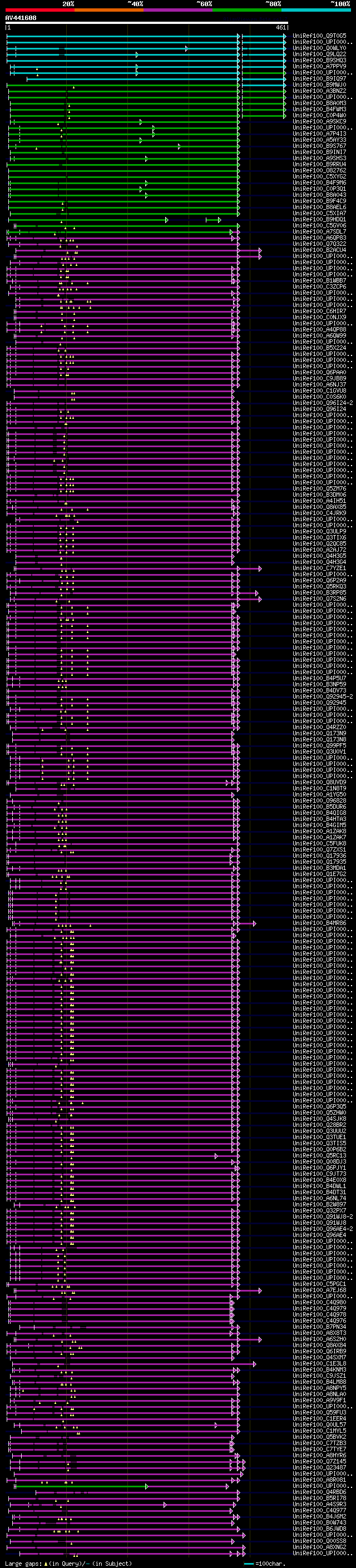Select the UniRef100_A4IH51 label
The width and height of the screenshot is (356, 1568).
tap(319, 501)
